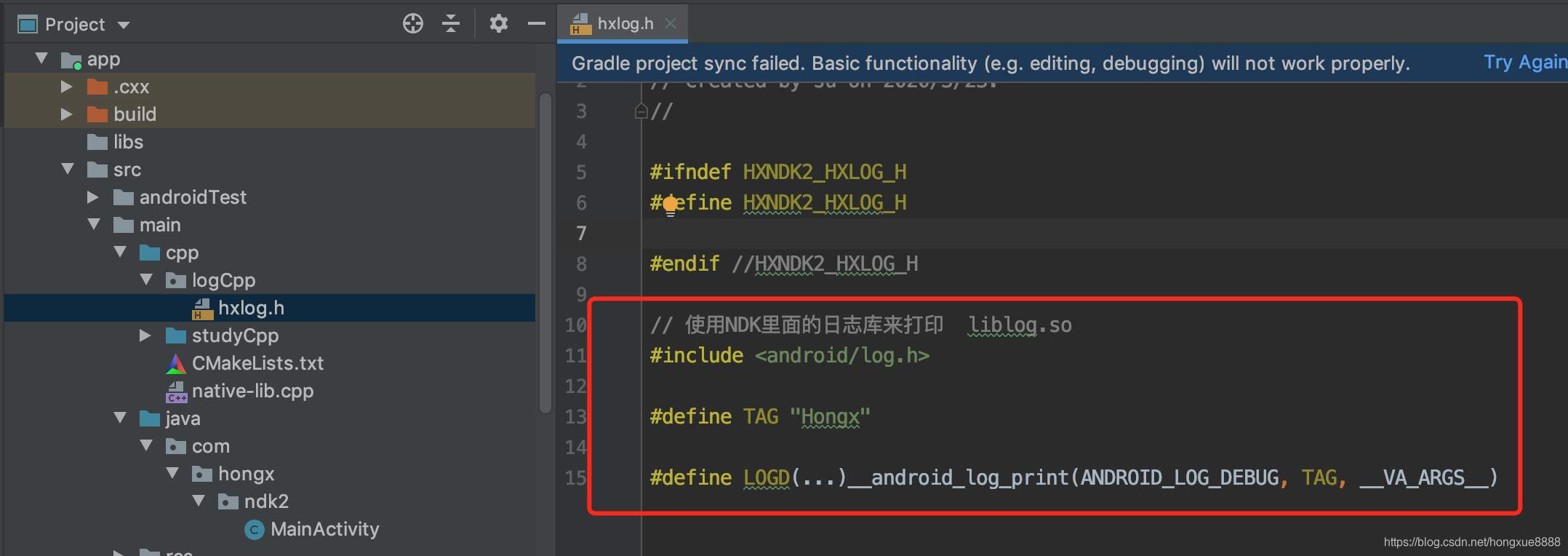
Task: Click the com package icon
Action: pyautogui.click(x=176, y=447)
